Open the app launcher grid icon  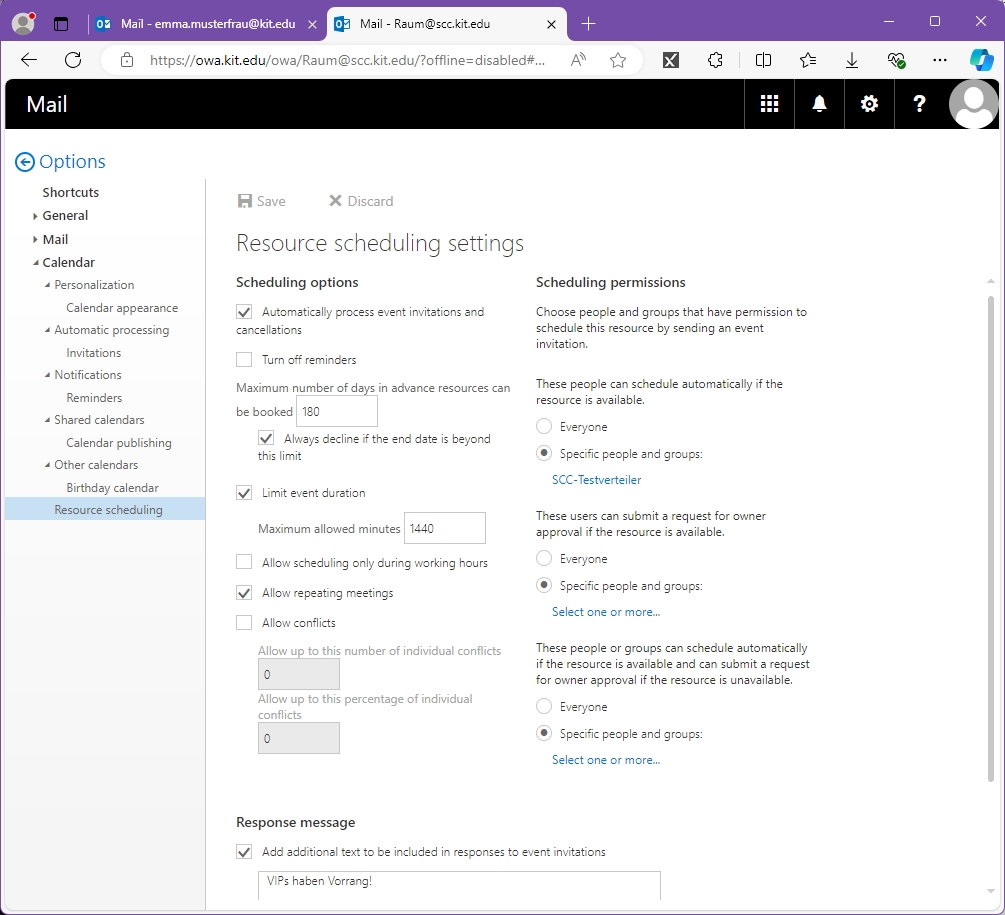click(769, 104)
